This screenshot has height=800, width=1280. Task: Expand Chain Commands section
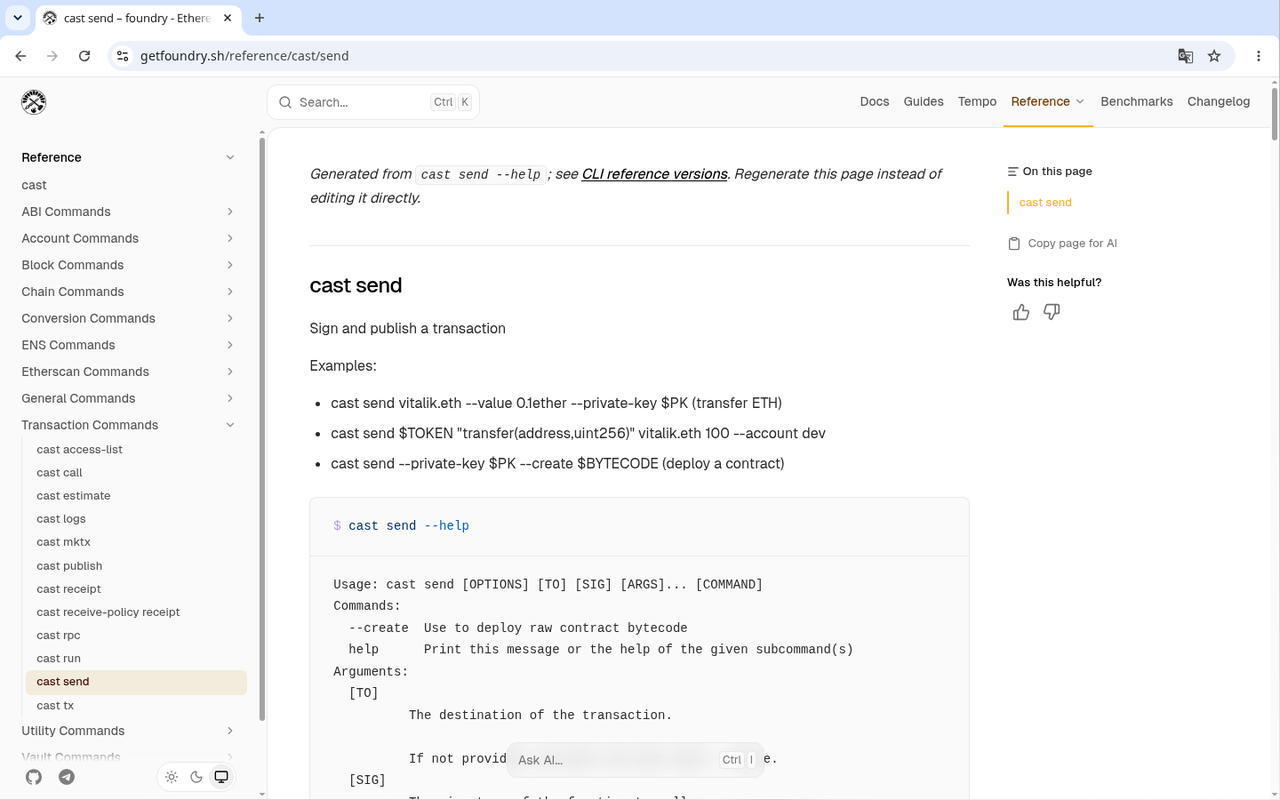click(230, 292)
